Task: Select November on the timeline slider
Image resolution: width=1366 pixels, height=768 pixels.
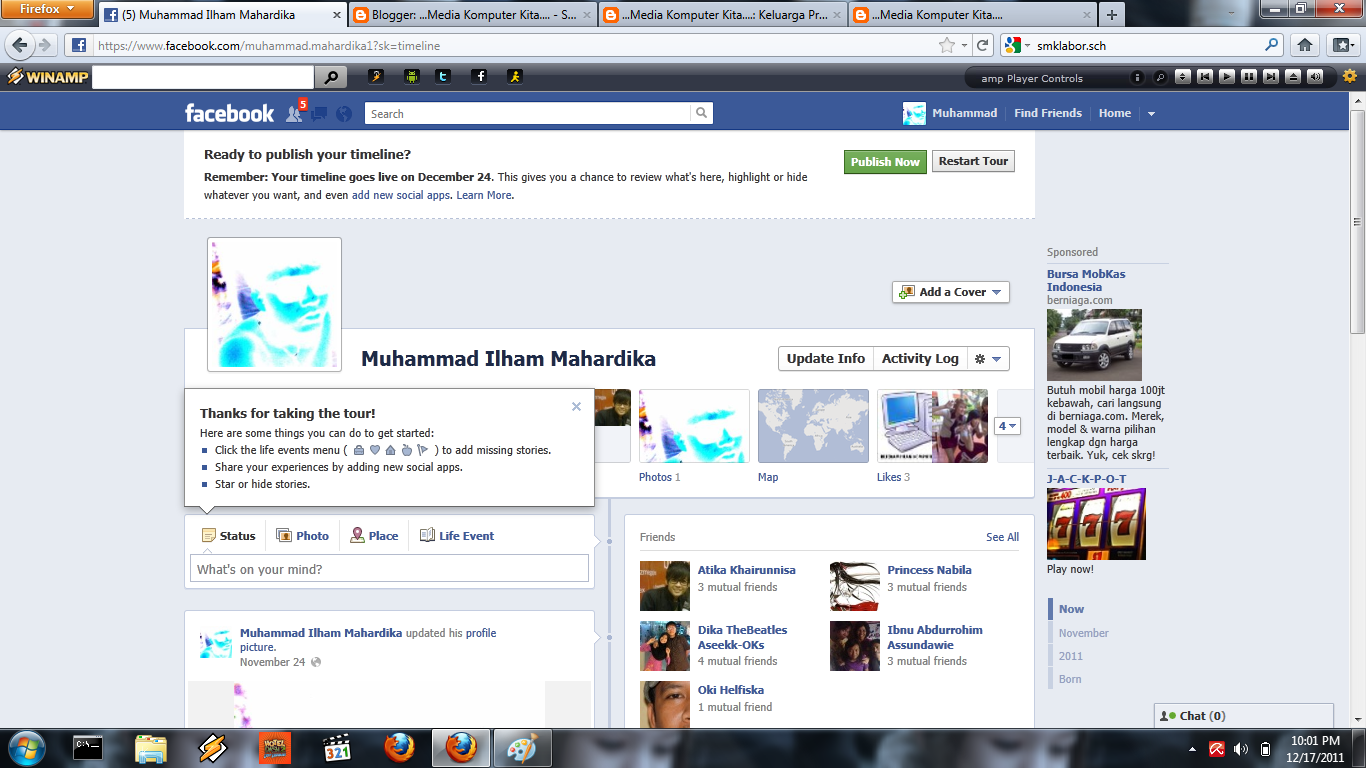Action: 1082,632
